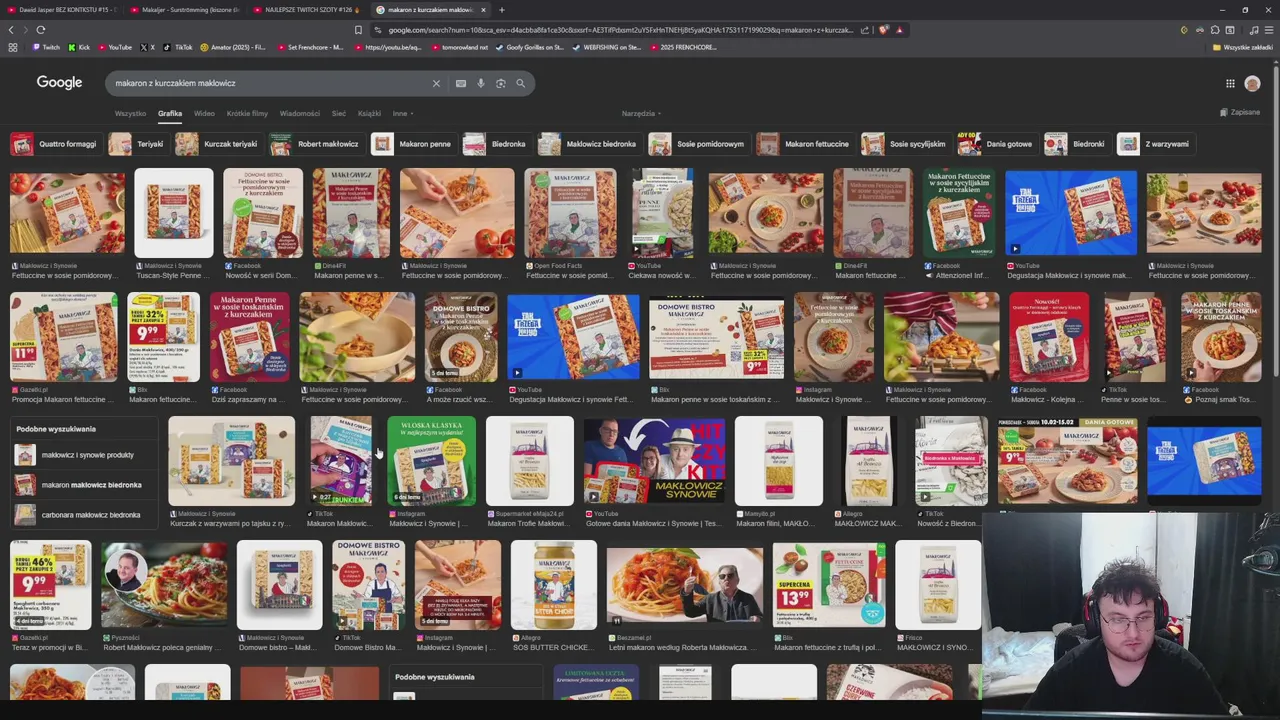The image size is (1280, 720).
Task: Open the YouTube bookmark
Action: [x=115, y=47]
